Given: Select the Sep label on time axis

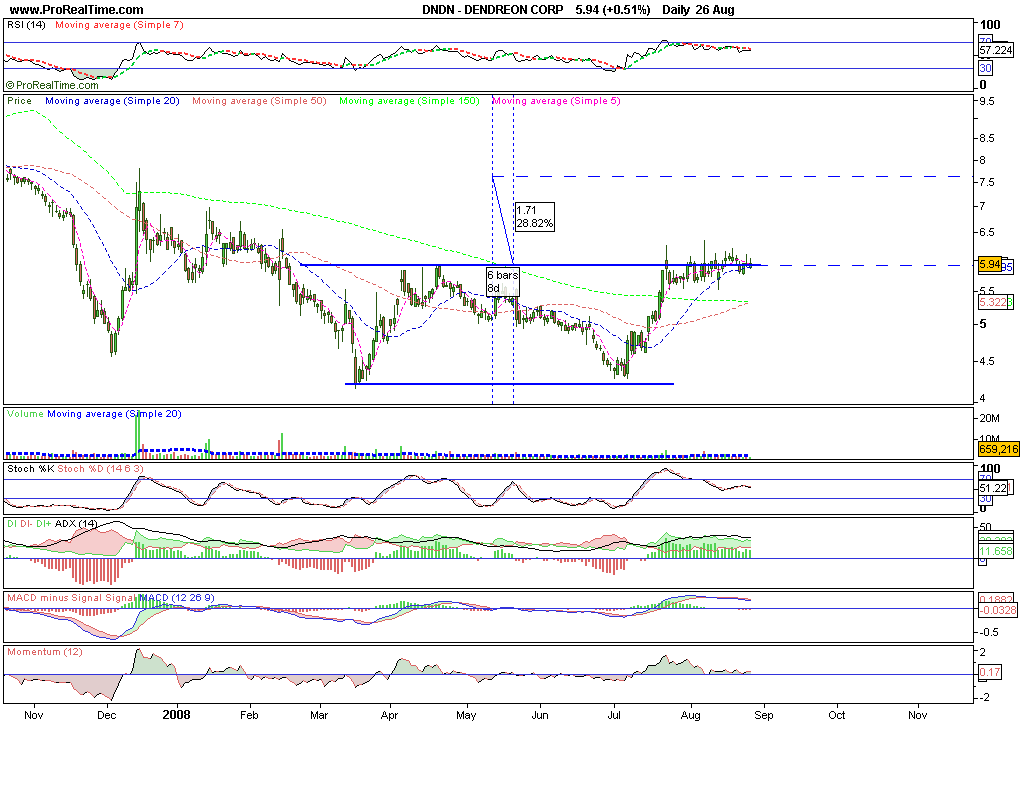Looking at the screenshot, I should pos(764,715).
